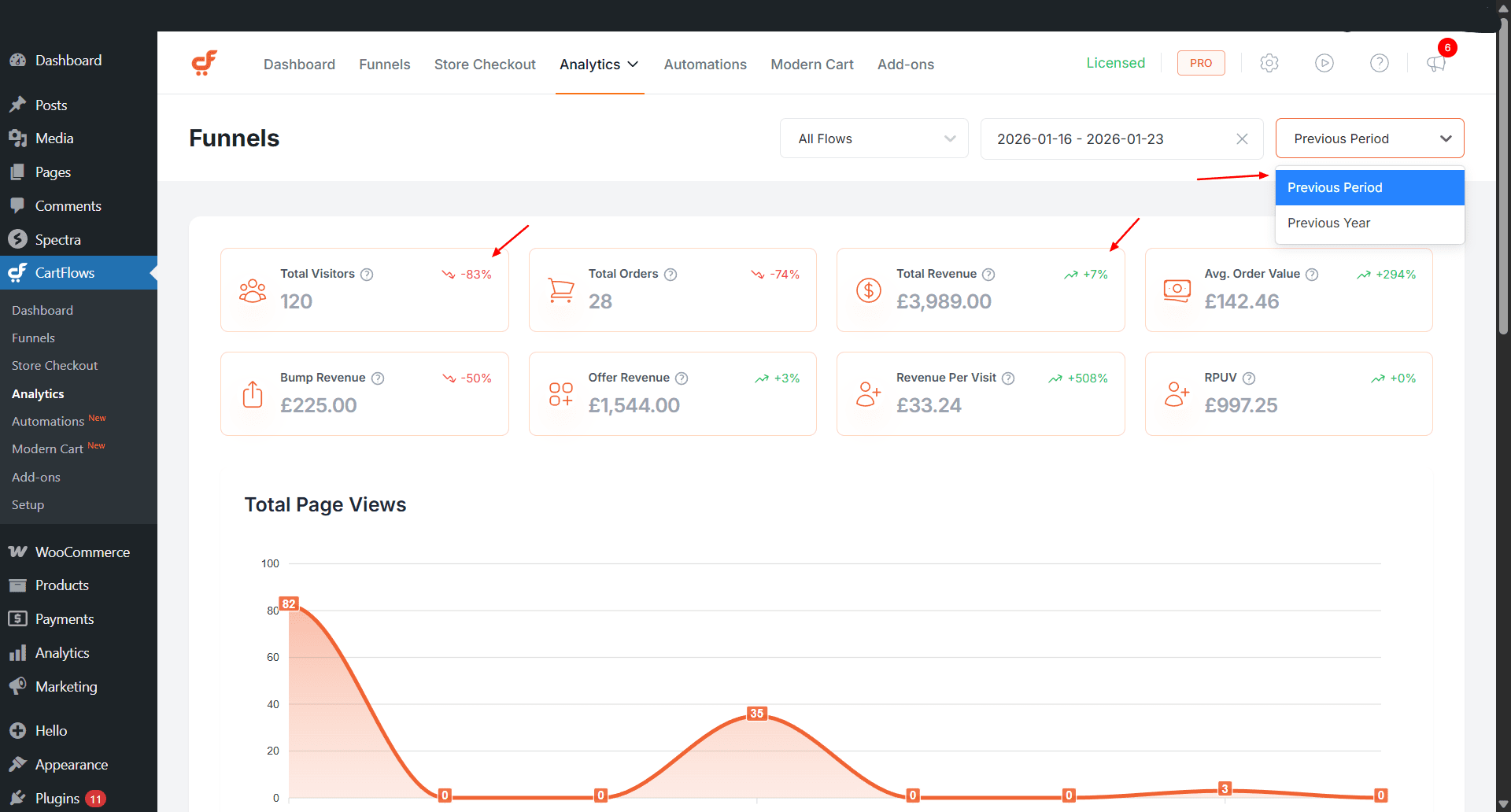Click the PRO badge button
The image size is (1511, 812).
click(1200, 63)
